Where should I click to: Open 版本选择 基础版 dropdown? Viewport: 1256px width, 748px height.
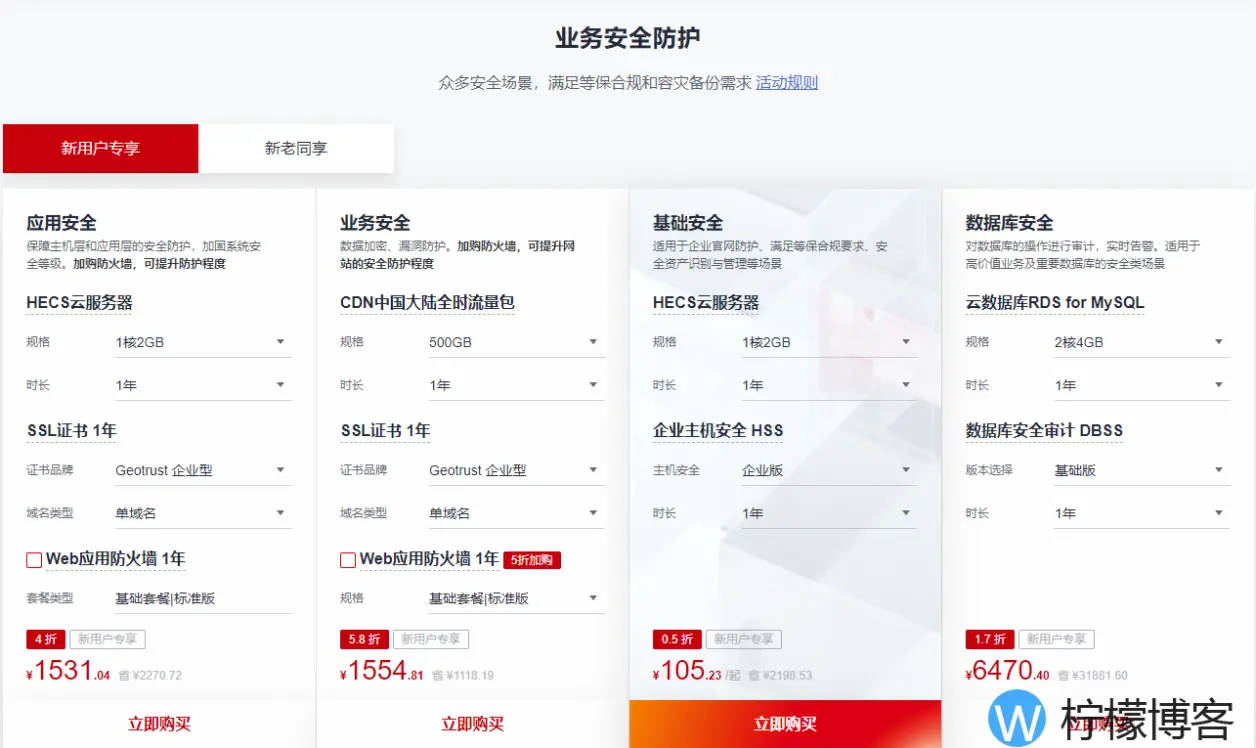point(1143,470)
